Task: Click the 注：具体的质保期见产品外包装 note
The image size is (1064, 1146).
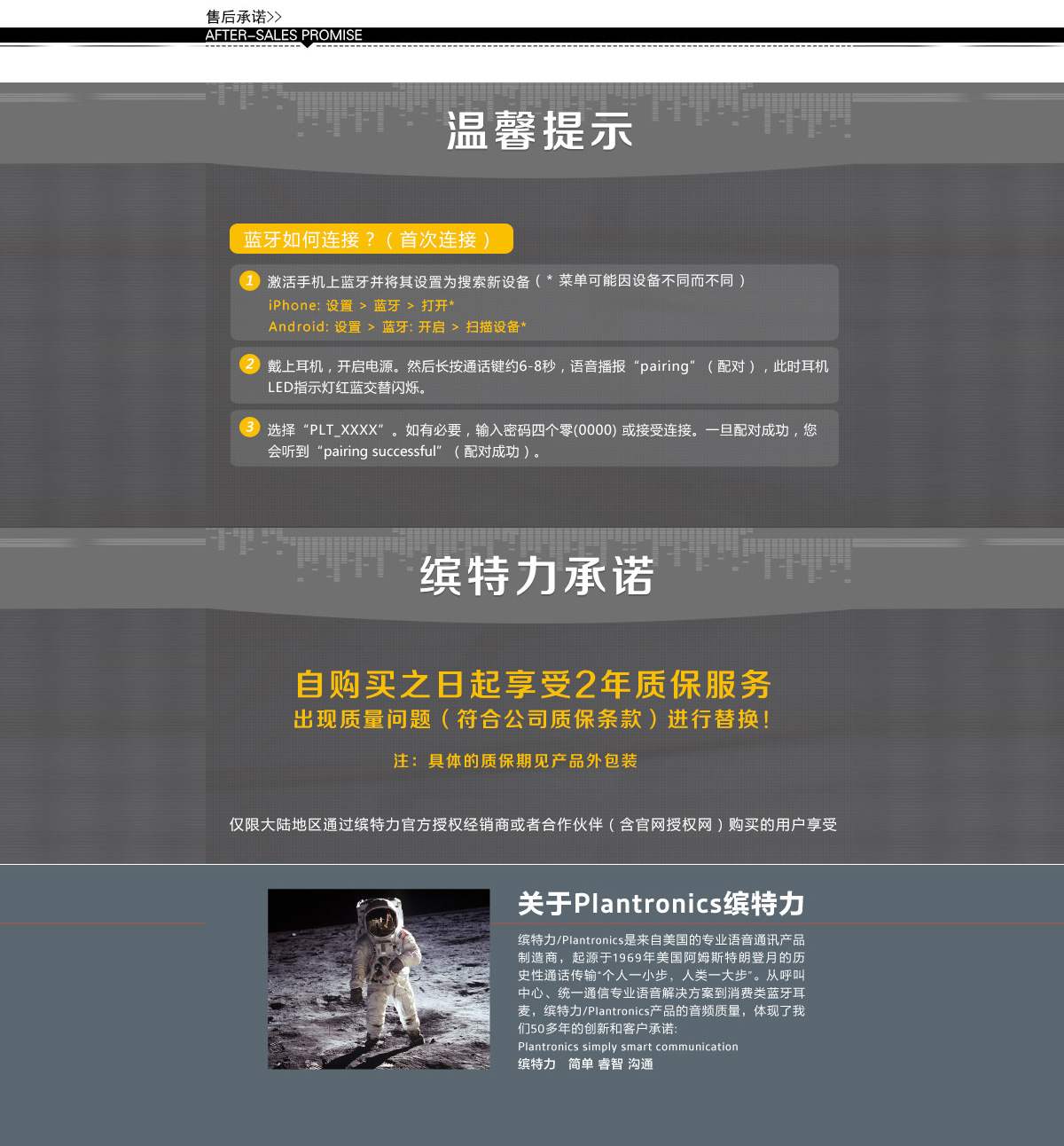Action: tap(515, 761)
